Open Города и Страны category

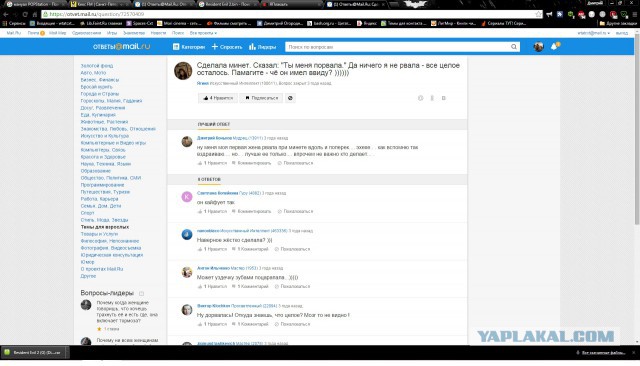pyautogui.click(x=100, y=94)
